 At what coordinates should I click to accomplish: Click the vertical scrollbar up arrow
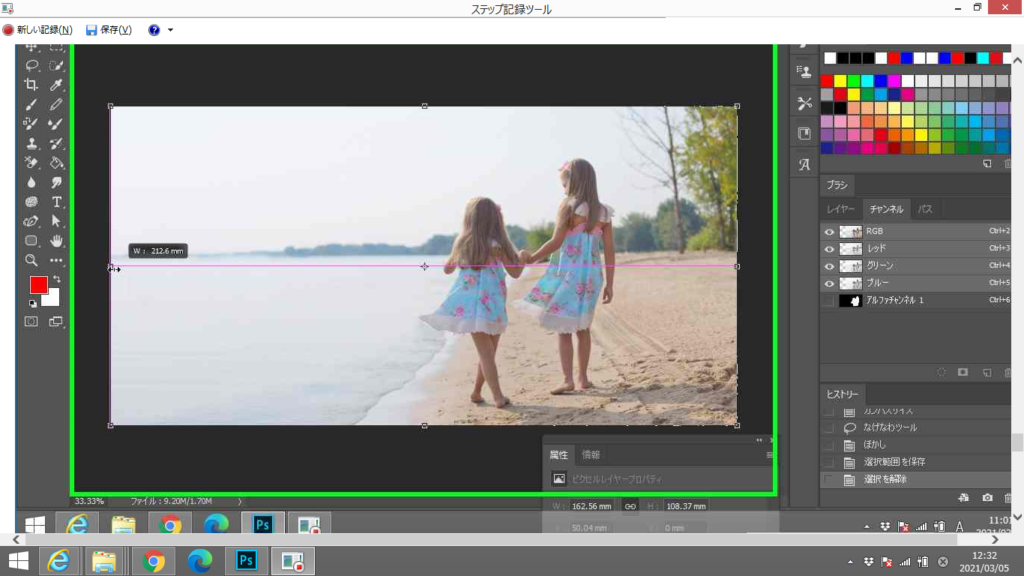coord(1017,60)
